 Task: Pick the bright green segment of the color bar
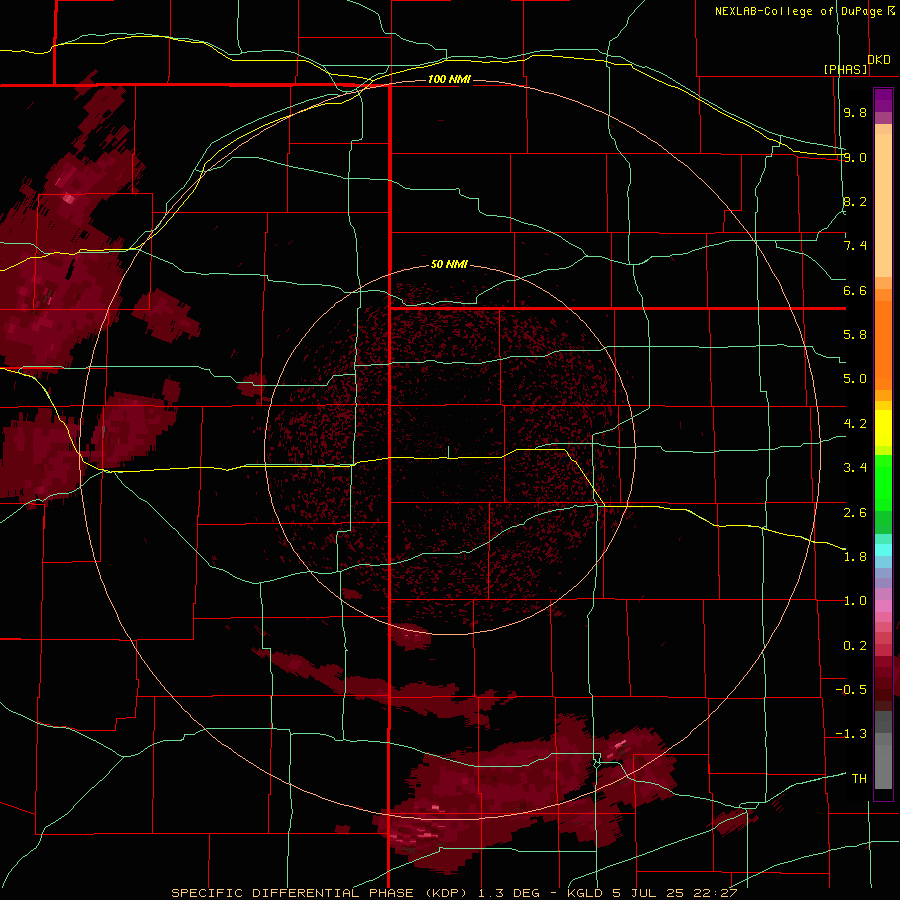tap(883, 483)
